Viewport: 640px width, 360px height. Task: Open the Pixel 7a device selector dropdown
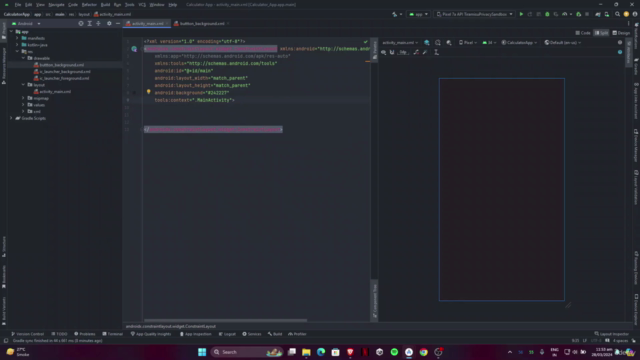click(x=474, y=14)
